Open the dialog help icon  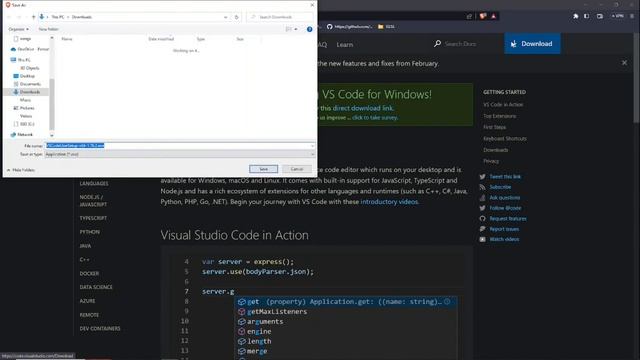point(309,29)
